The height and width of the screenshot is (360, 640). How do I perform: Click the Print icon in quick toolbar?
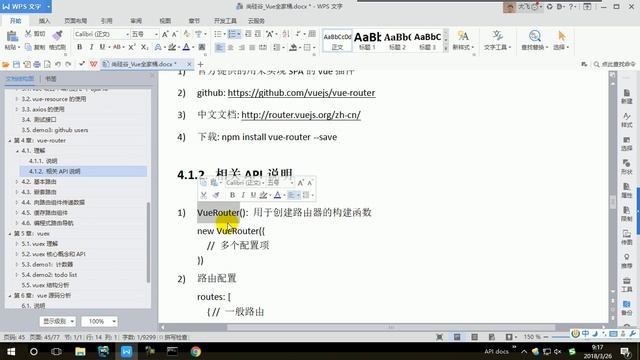[37, 64]
